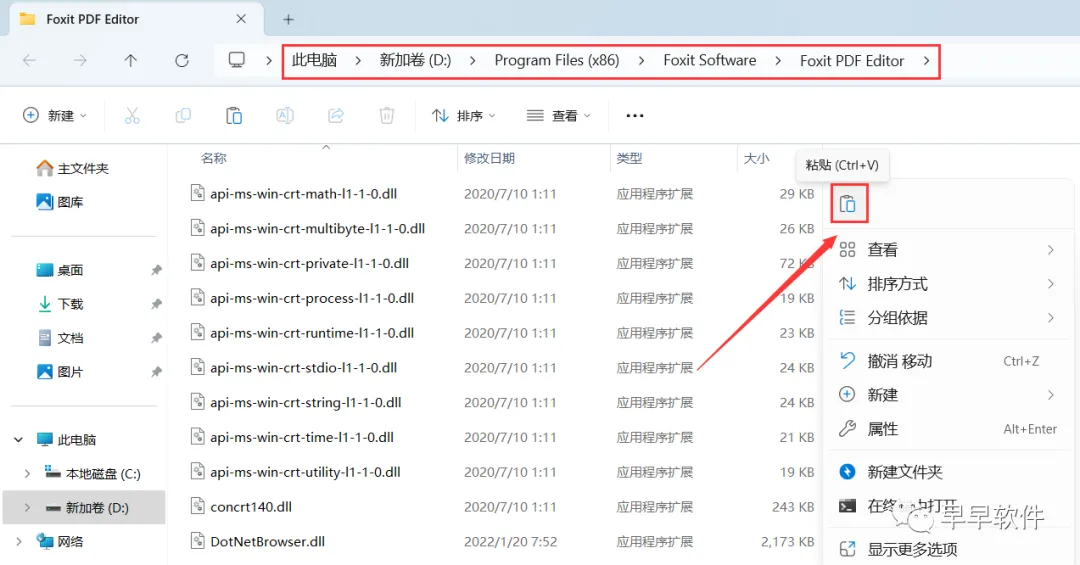
Task: Open the 新建 dropdown in toolbar
Action: pos(55,115)
